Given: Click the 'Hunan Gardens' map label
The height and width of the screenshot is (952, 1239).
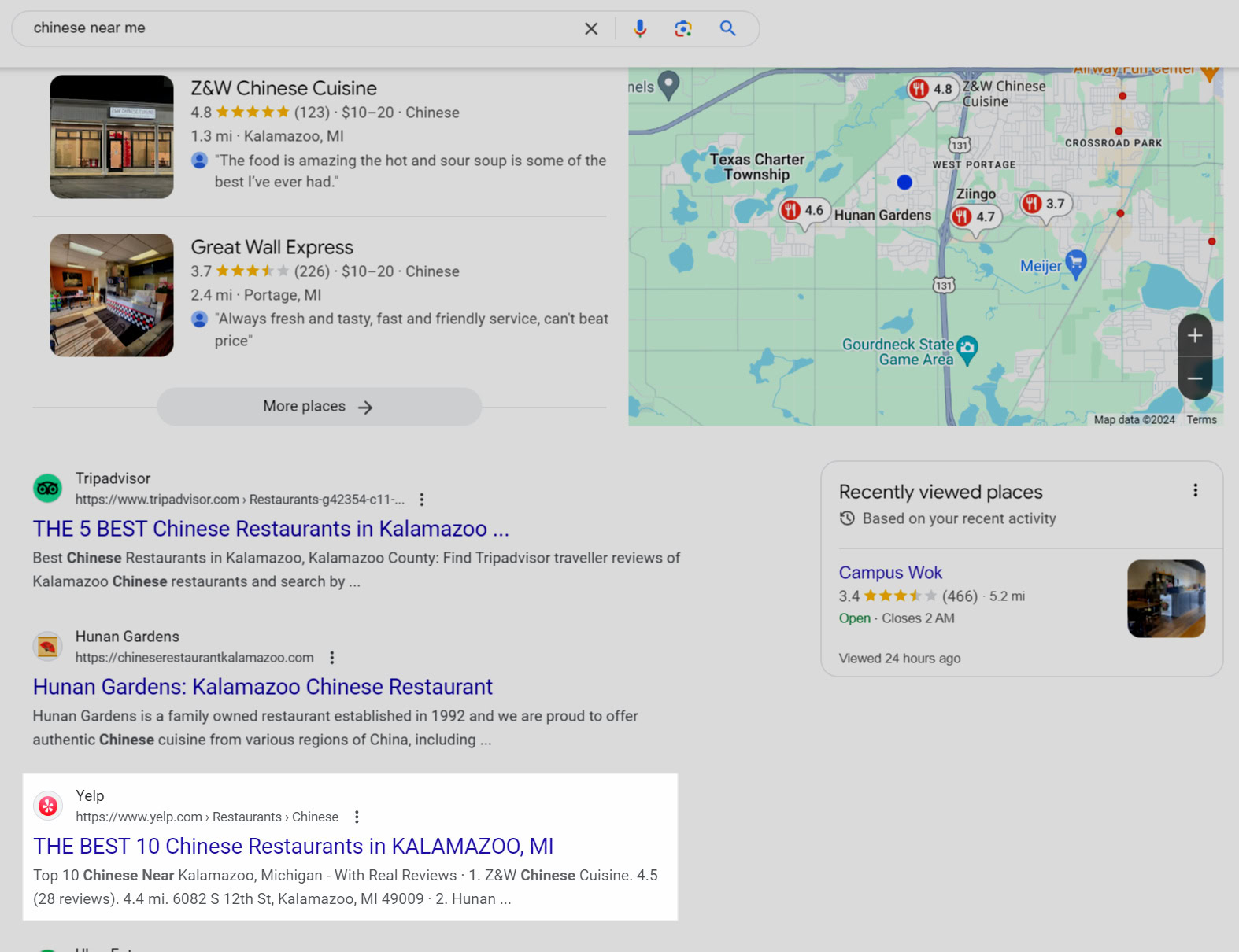Looking at the screenshot, I should [882, 216].
